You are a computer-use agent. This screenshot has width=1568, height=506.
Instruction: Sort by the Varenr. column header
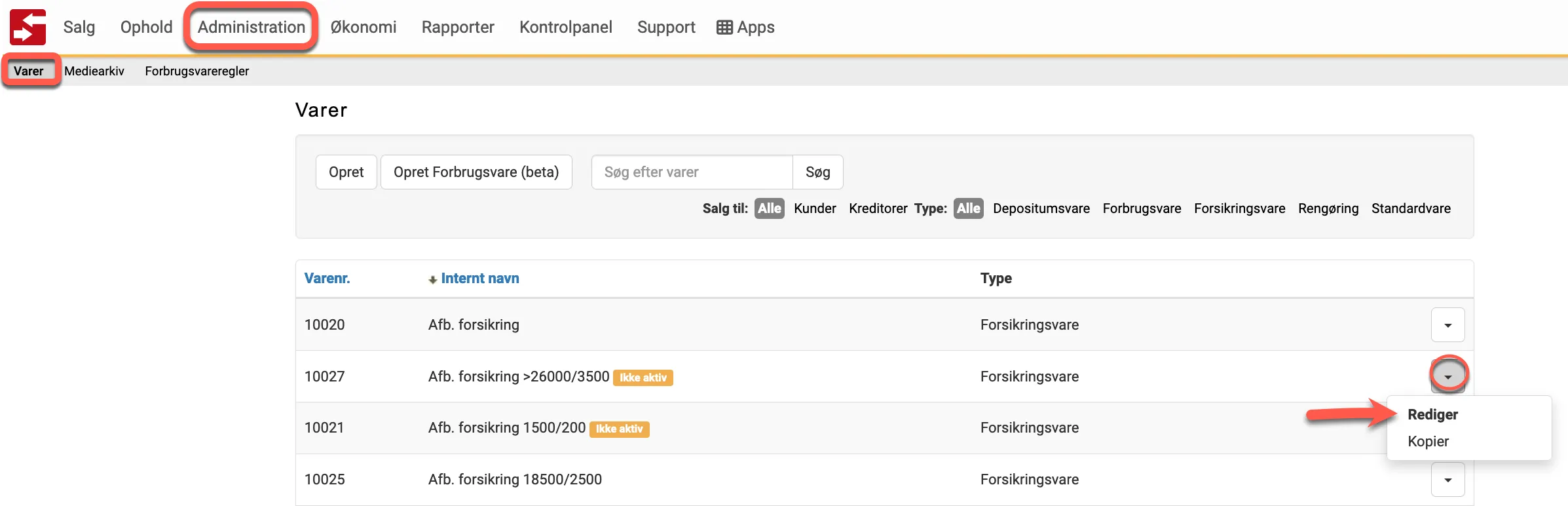tap(327, 279)
